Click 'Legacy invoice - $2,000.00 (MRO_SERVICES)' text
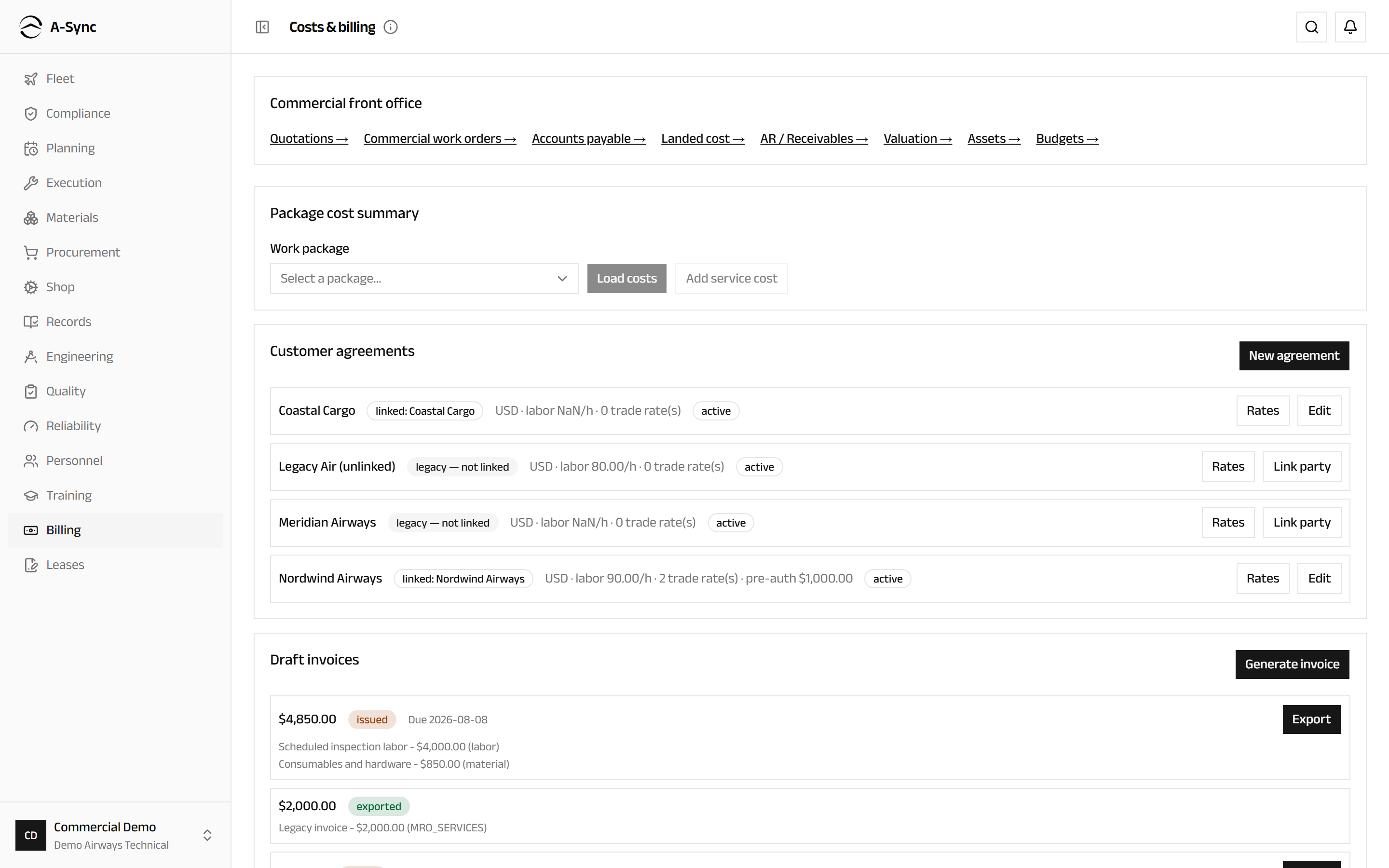This screenshot has width=1389, height=868. (x=382, y=827)
